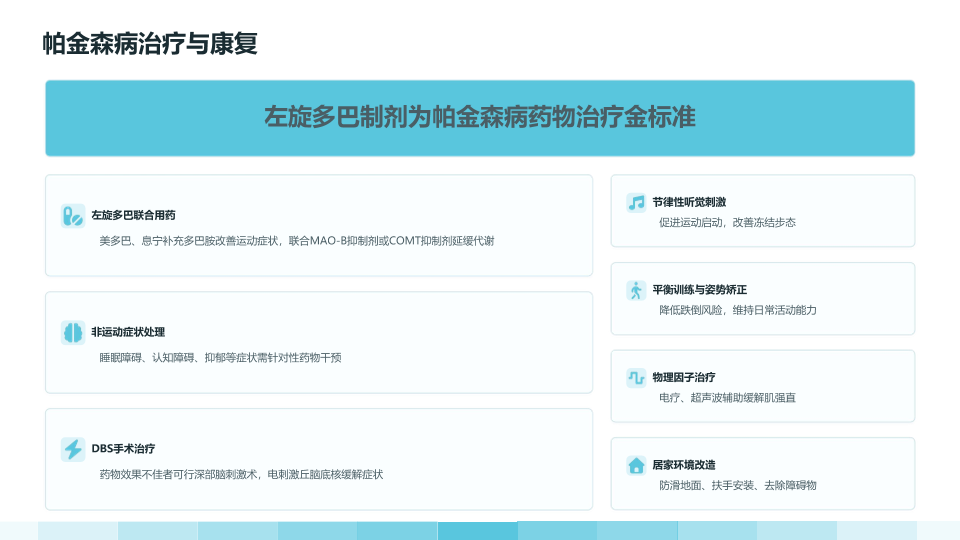Click the pill icon beside 左旋多巴联合用药

coord(73,216)
